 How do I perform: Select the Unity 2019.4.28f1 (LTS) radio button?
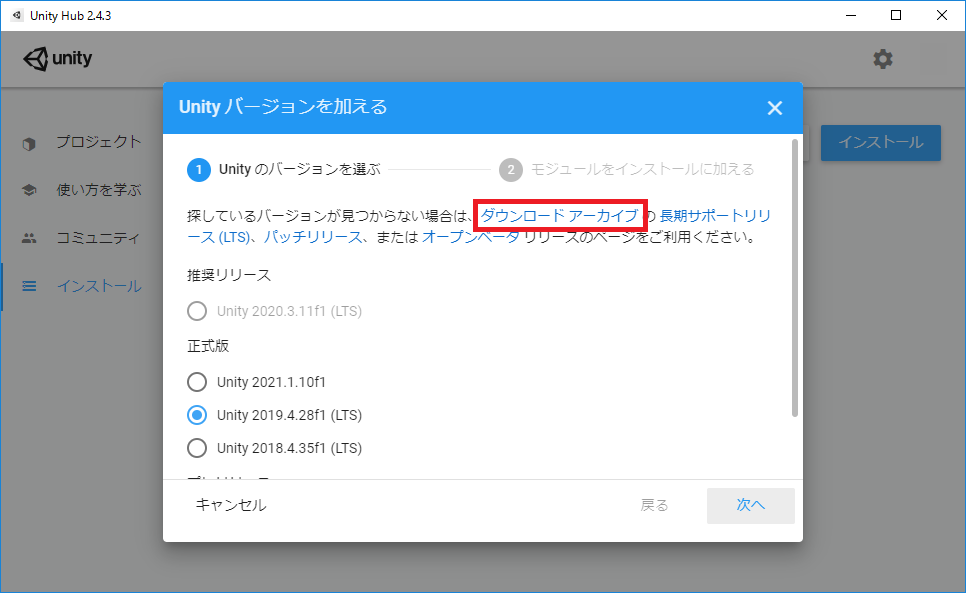(x=197, y=415)
